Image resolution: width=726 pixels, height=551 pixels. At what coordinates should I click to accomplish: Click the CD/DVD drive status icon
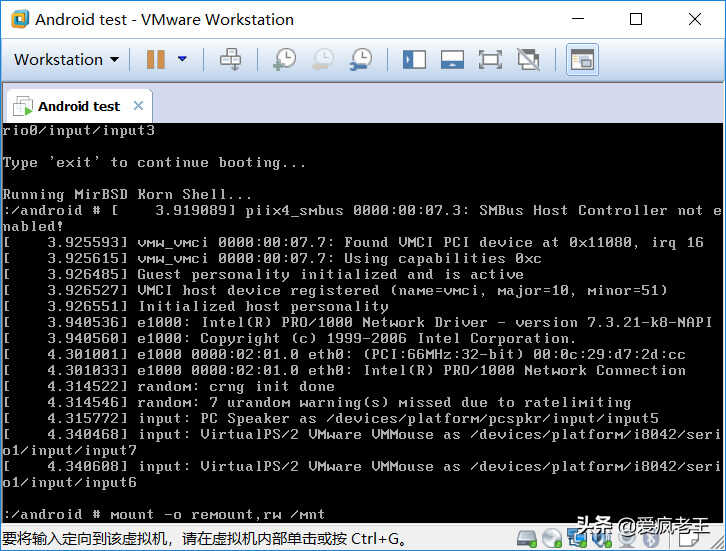click(552, 538)
